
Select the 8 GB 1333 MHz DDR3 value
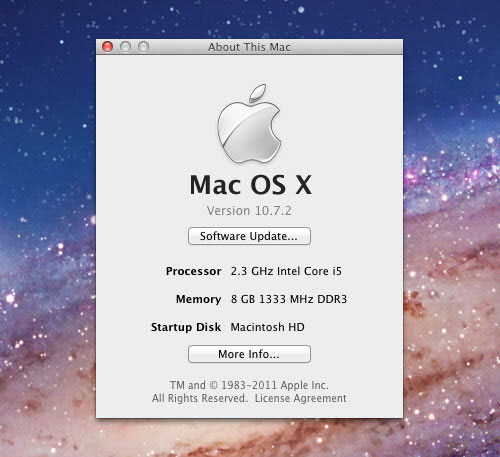click(x=289, y=299)
